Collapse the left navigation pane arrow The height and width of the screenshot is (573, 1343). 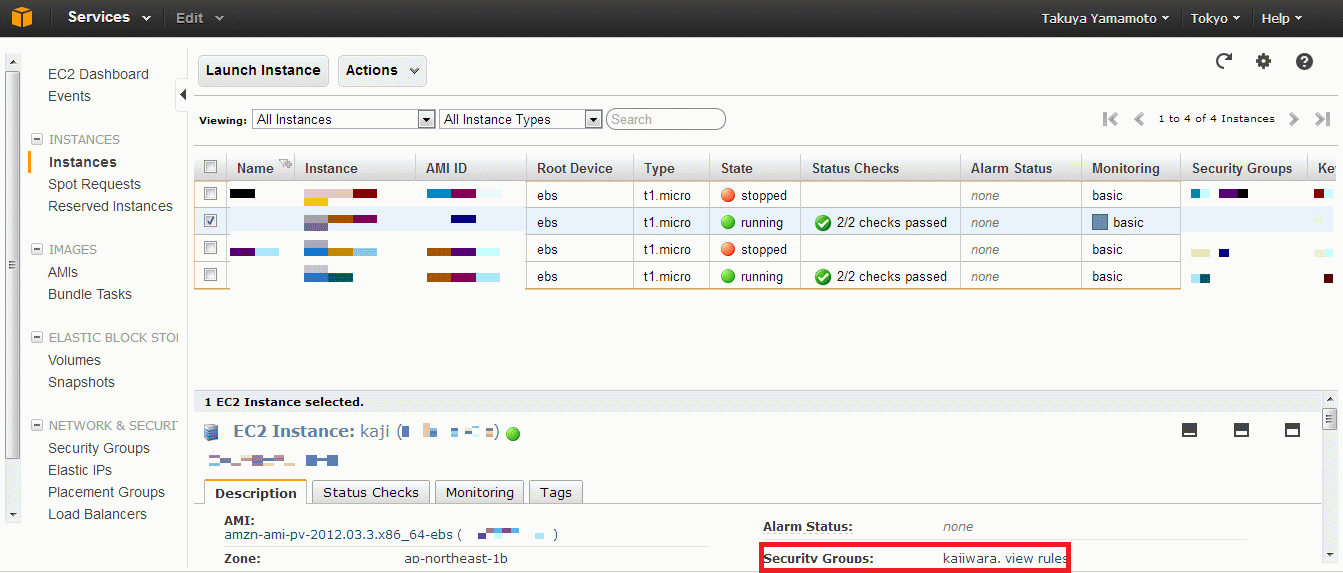(x=183, y=96)
